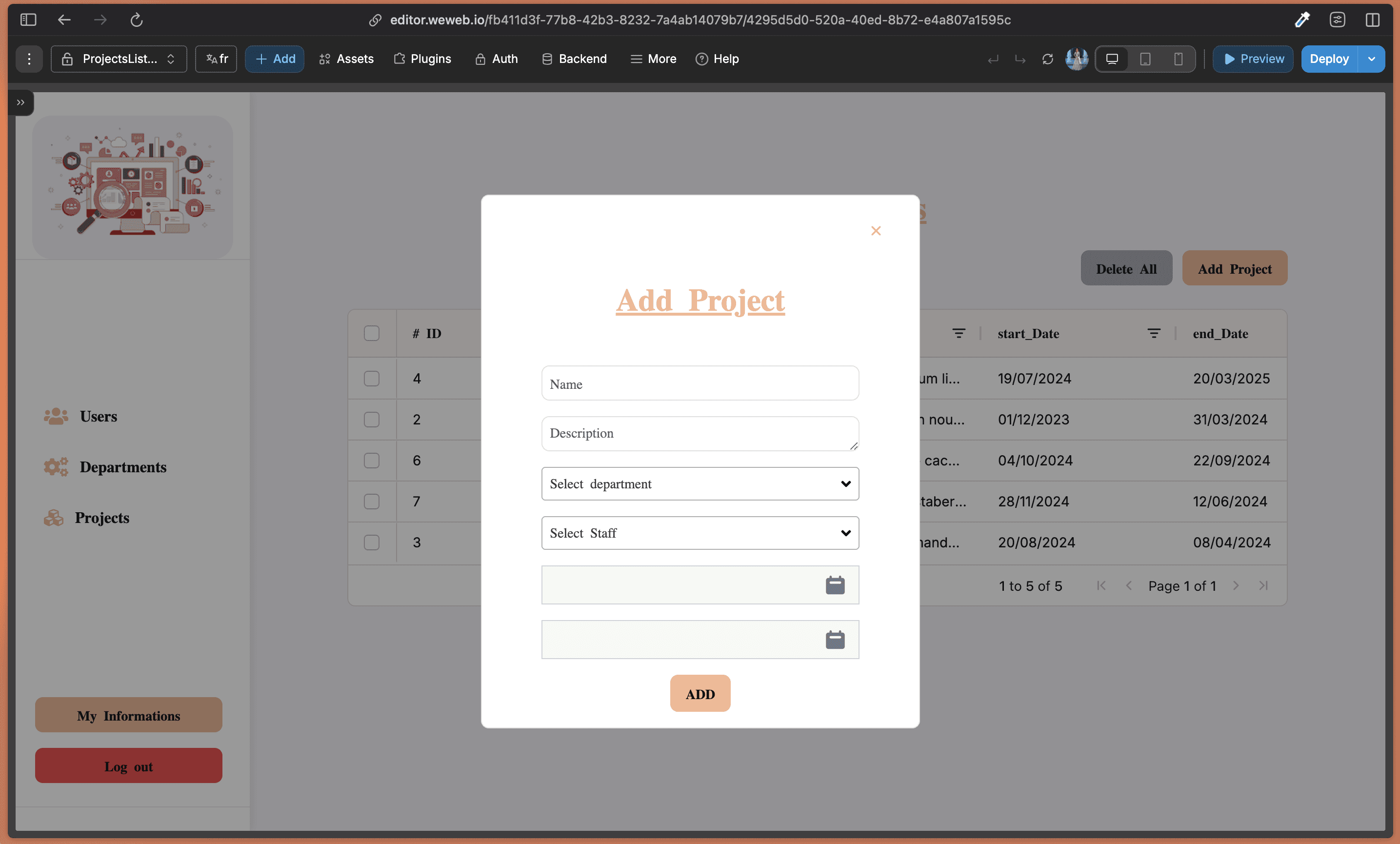Viewport: 1400px width, 844px height.
Task: Click the first date field calendar icon
Action: click(835, 585)
